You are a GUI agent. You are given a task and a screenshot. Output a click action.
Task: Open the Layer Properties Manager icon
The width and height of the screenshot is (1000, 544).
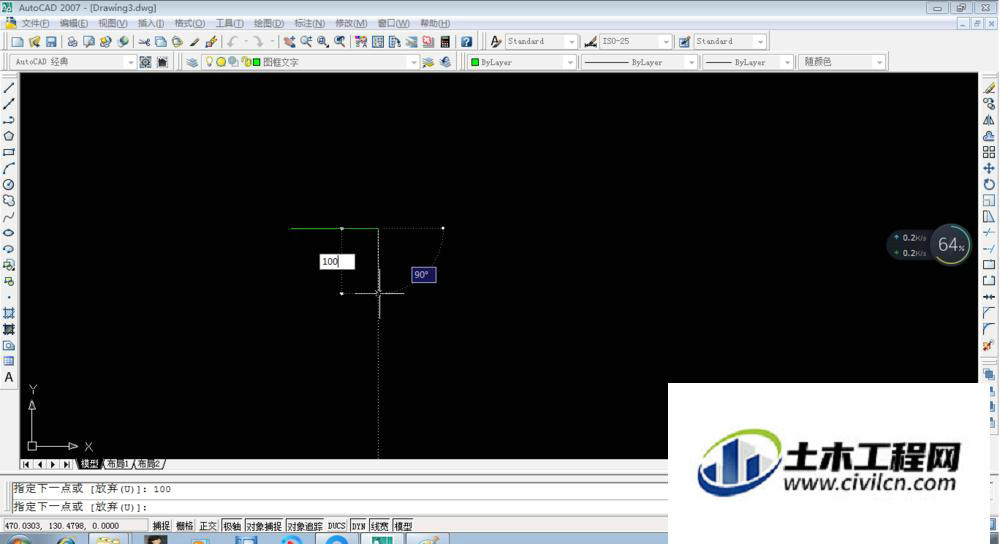tap(192, 62)
